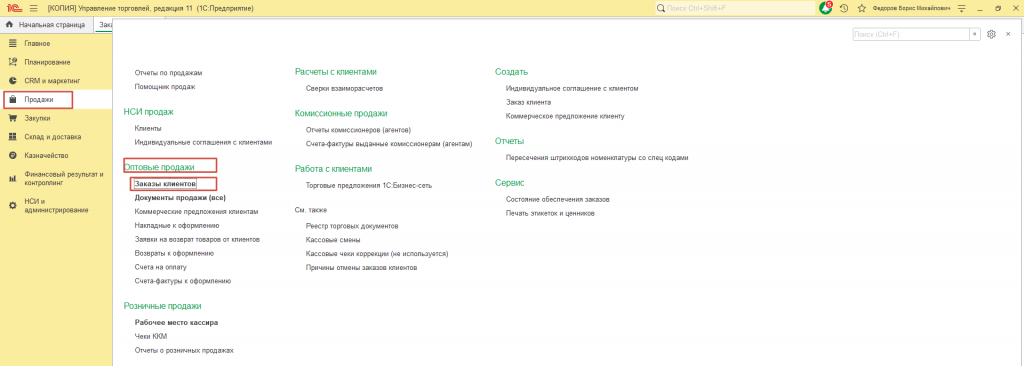The image size is (1024, 366).
Task: Open Причины отмены заказов клиентов
Action: click(x=361, y=268)
